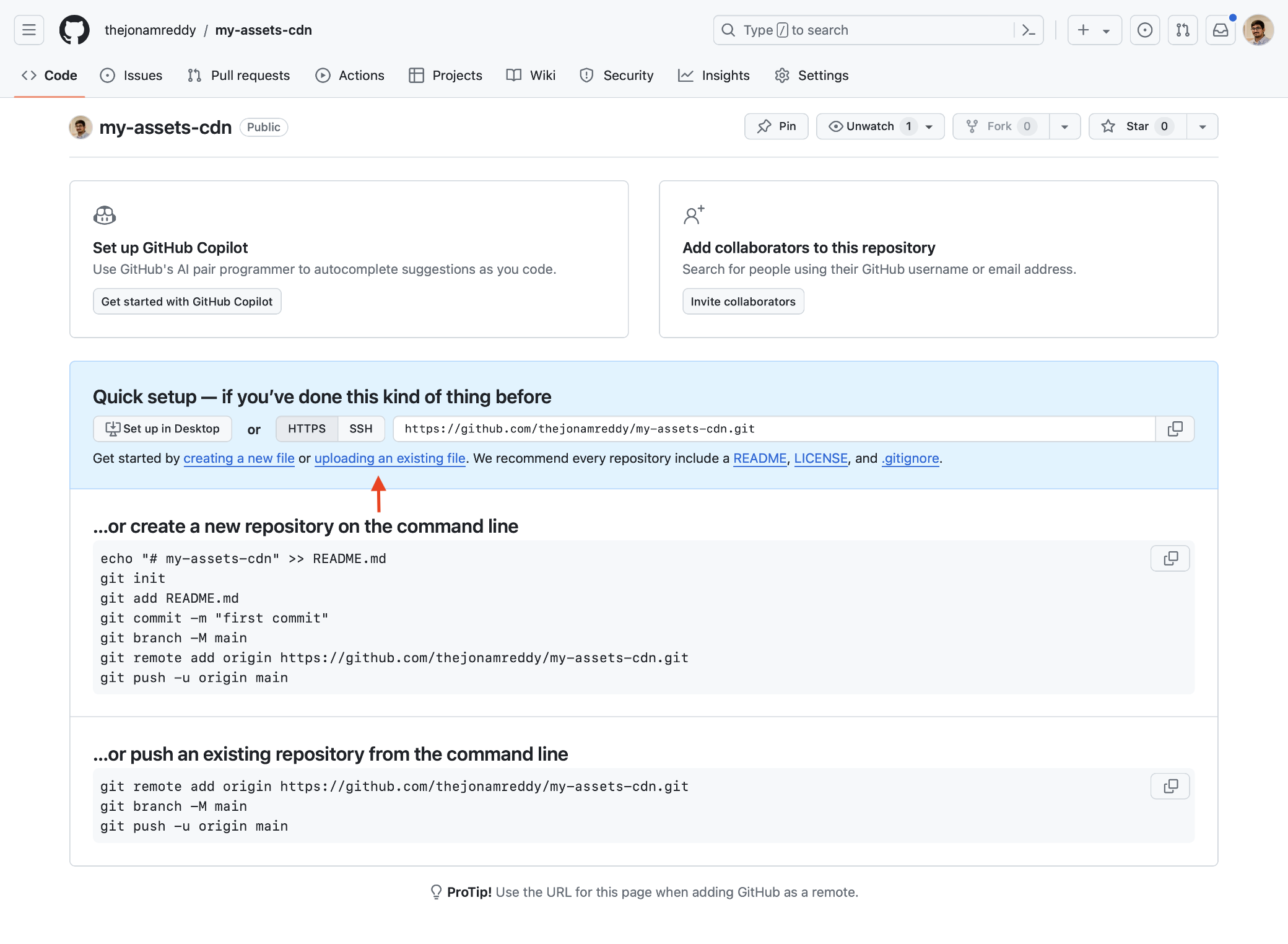
Task: Click 'git push -u origin main' in push-existing block
Action: coord(194,826)
